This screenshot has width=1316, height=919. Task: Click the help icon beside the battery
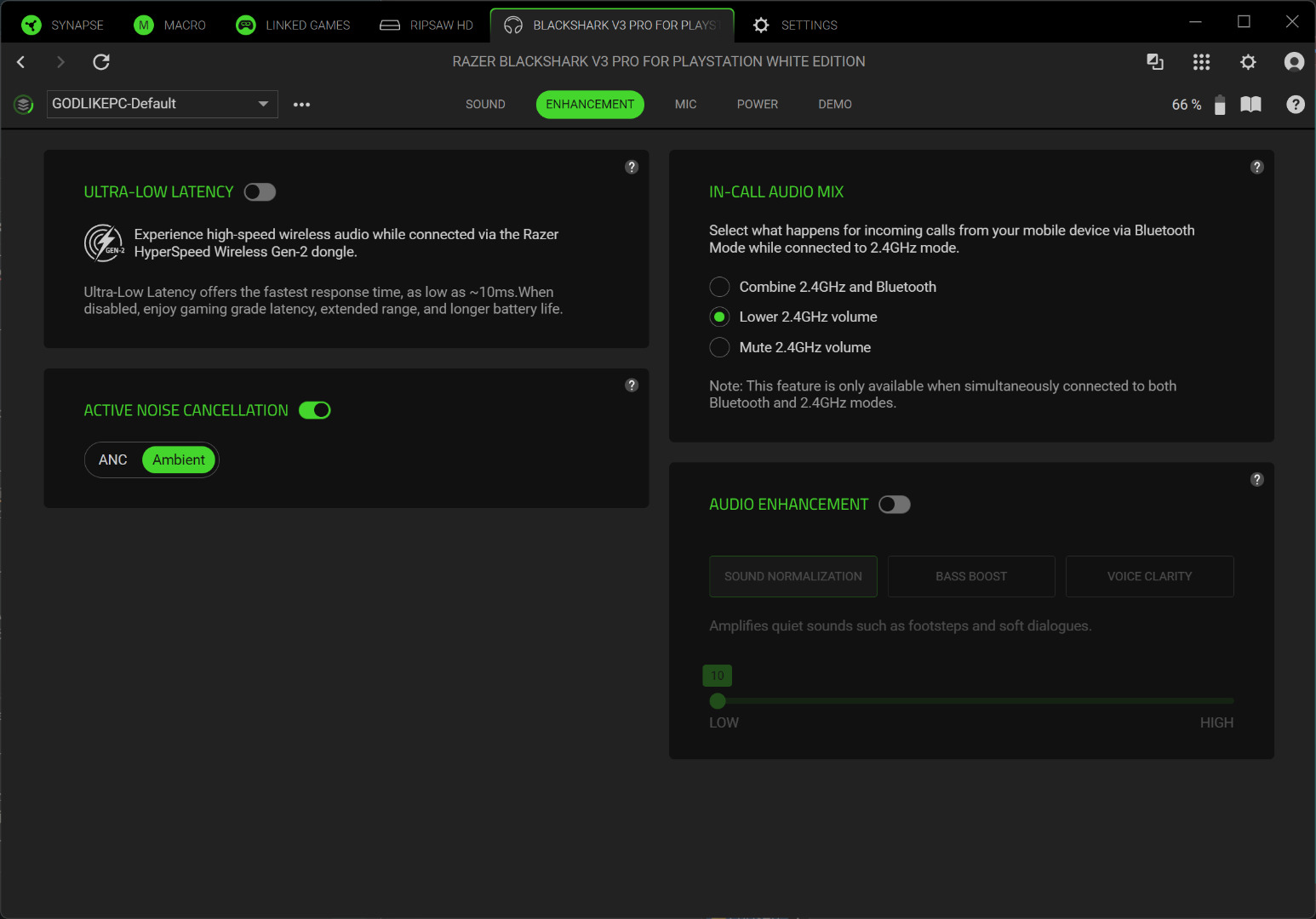tap(1295, 105)
